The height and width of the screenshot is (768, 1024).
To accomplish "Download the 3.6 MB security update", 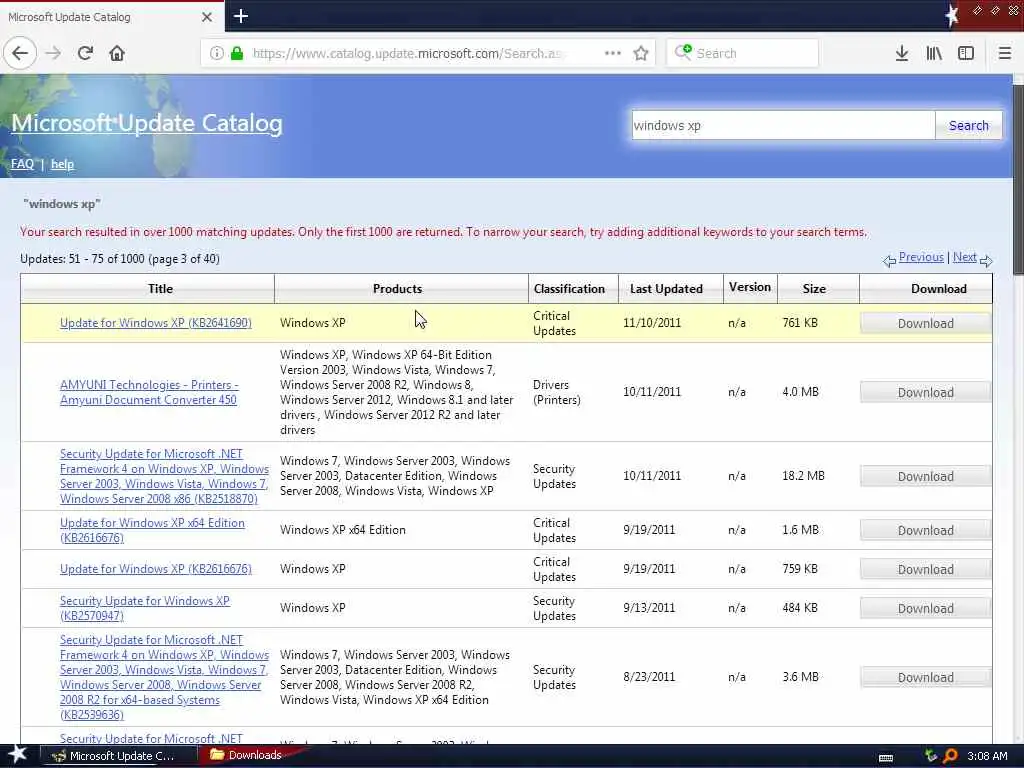I will coord(925,678).
